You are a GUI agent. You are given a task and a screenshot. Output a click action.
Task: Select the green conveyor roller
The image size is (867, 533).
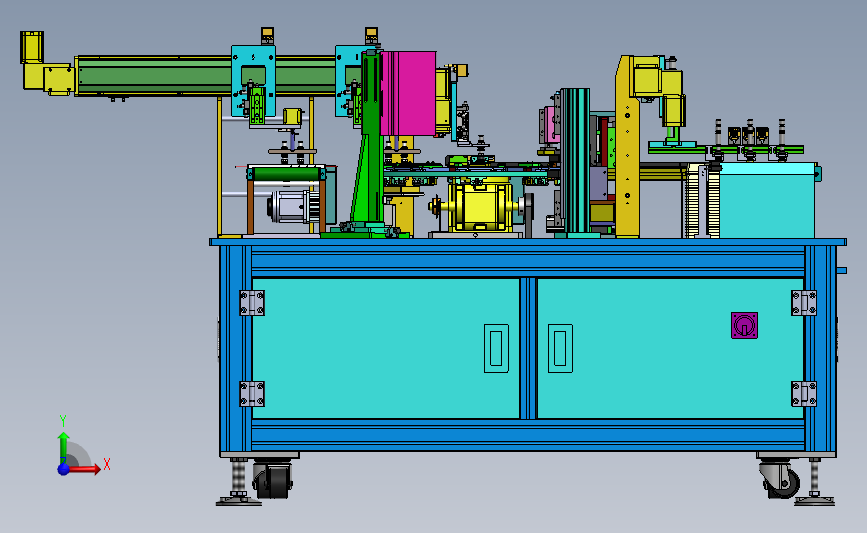[286, 175]
